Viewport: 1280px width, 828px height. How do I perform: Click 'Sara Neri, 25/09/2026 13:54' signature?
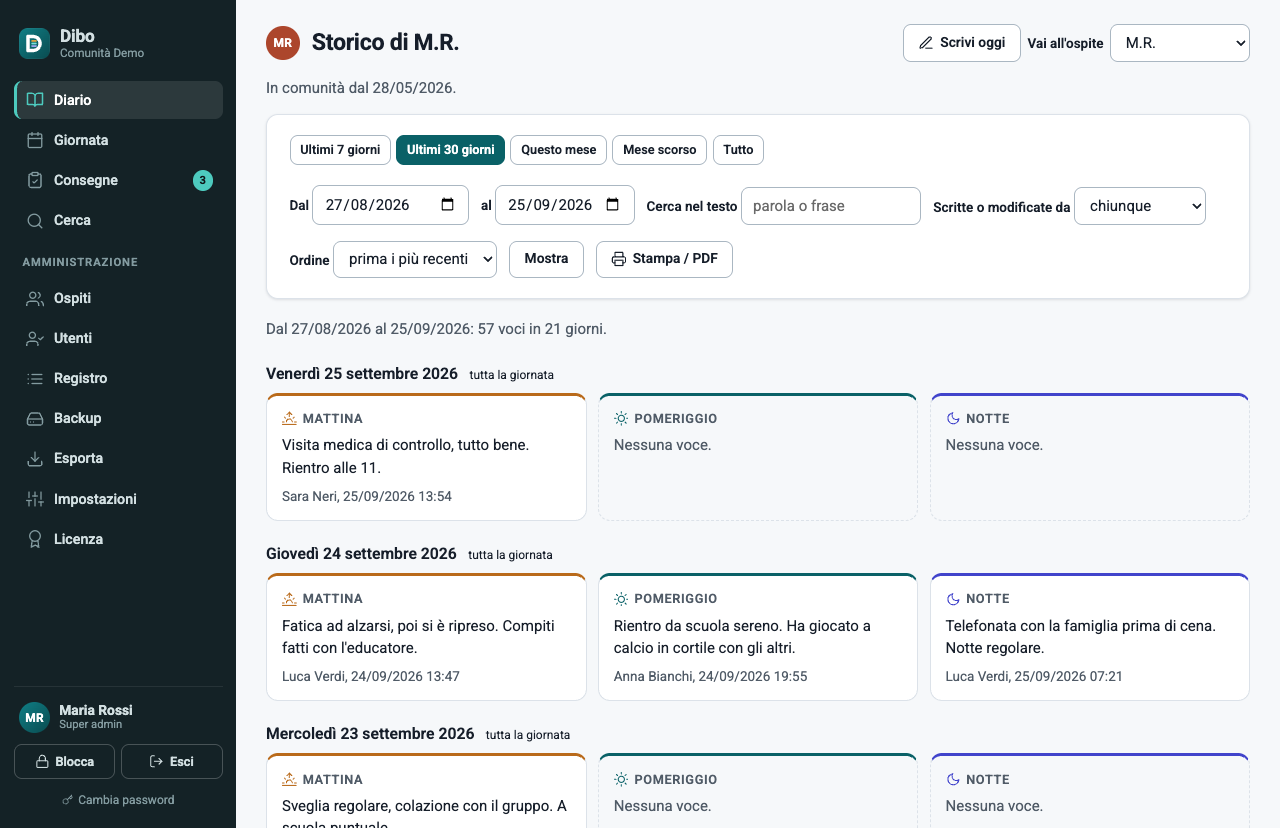367,497
